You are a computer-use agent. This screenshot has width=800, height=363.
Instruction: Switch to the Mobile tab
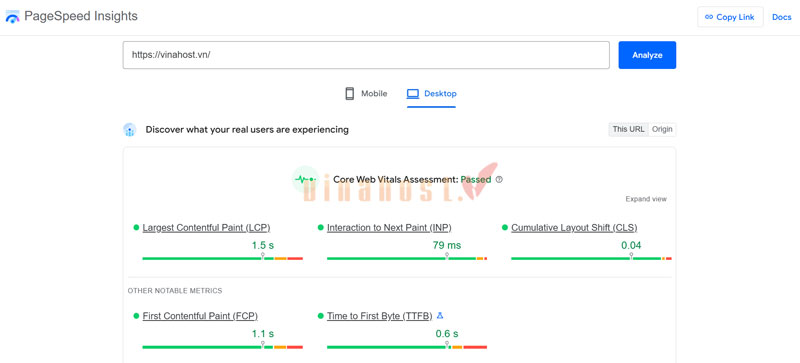[366, 94]
